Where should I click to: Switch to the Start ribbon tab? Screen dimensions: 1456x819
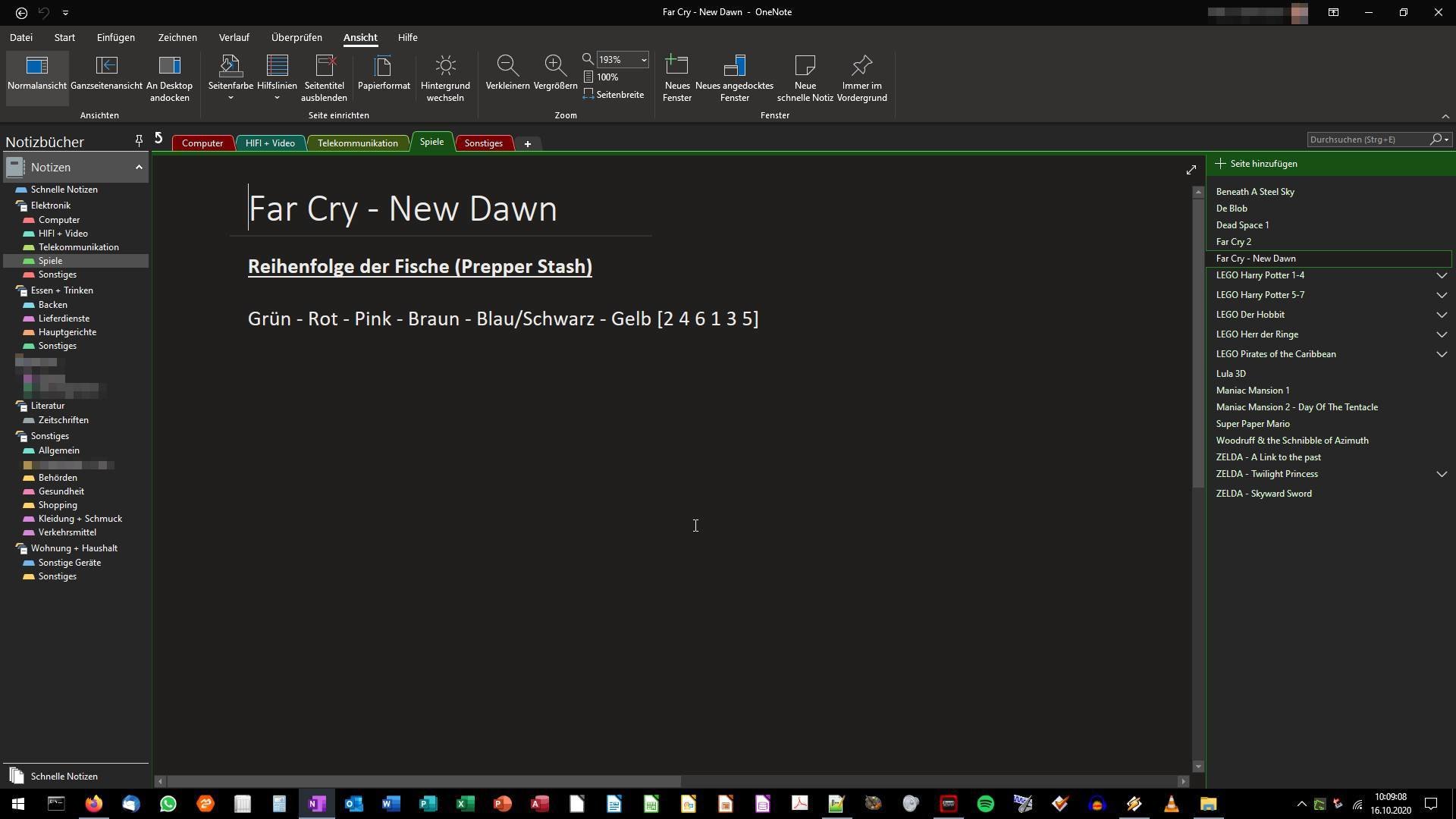(x=64, y=37)
